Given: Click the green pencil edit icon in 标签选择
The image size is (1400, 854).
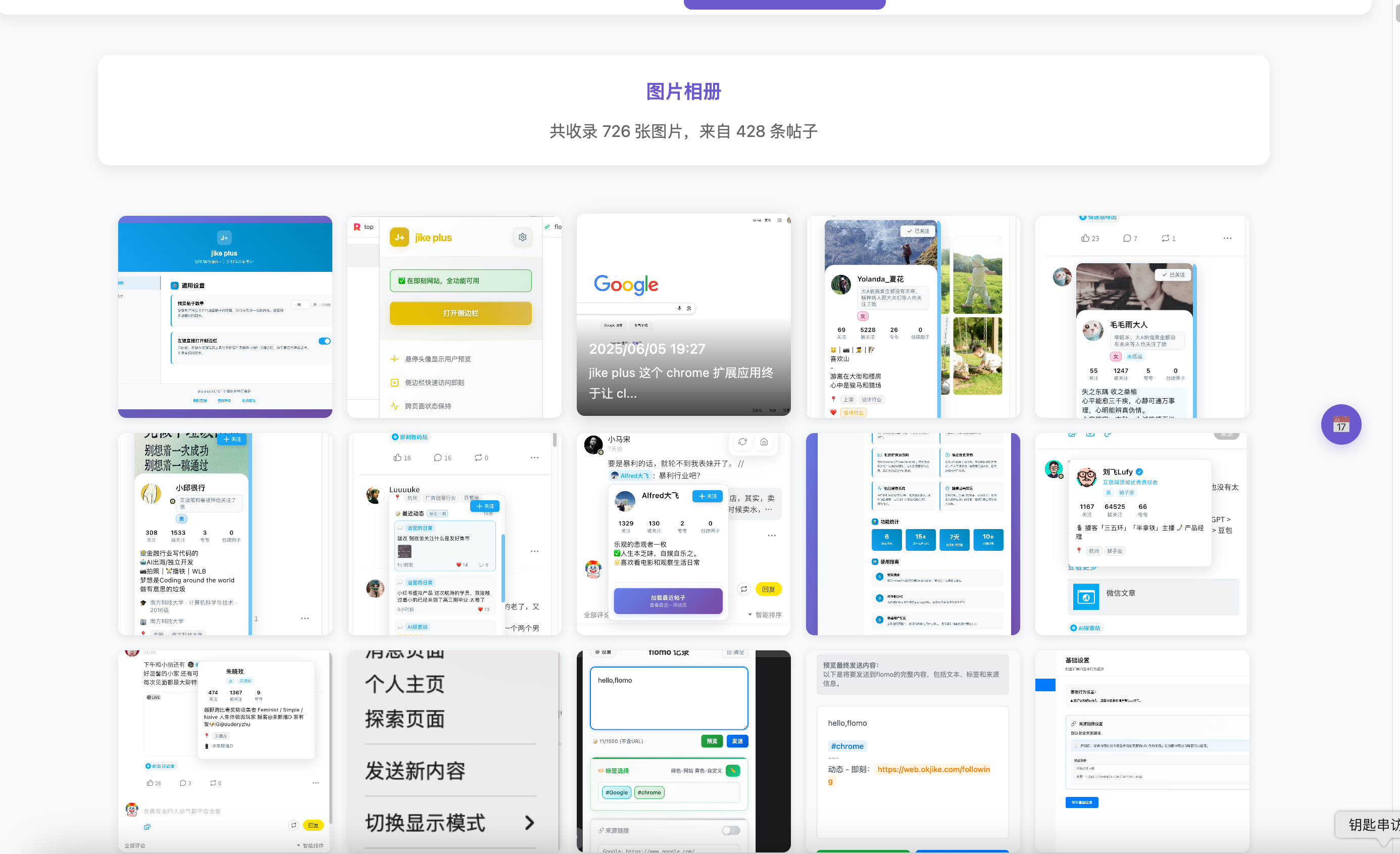Looking at the screenshot, I should (x=733, y=771).
